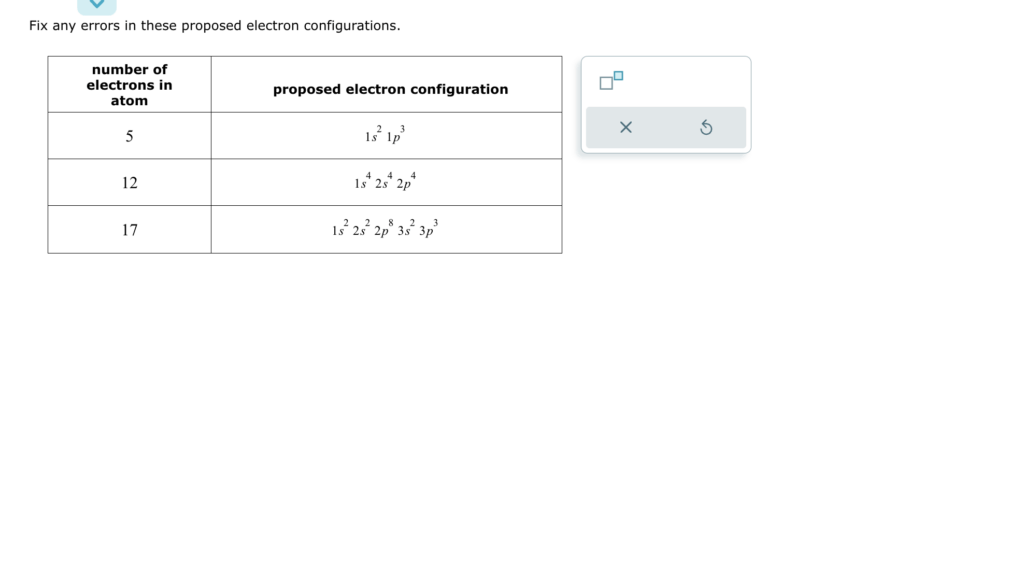This screenshot has height=564, width=1024.
Task: Click the 'Fix any errors' instruction text
Action: pos(215,25)
